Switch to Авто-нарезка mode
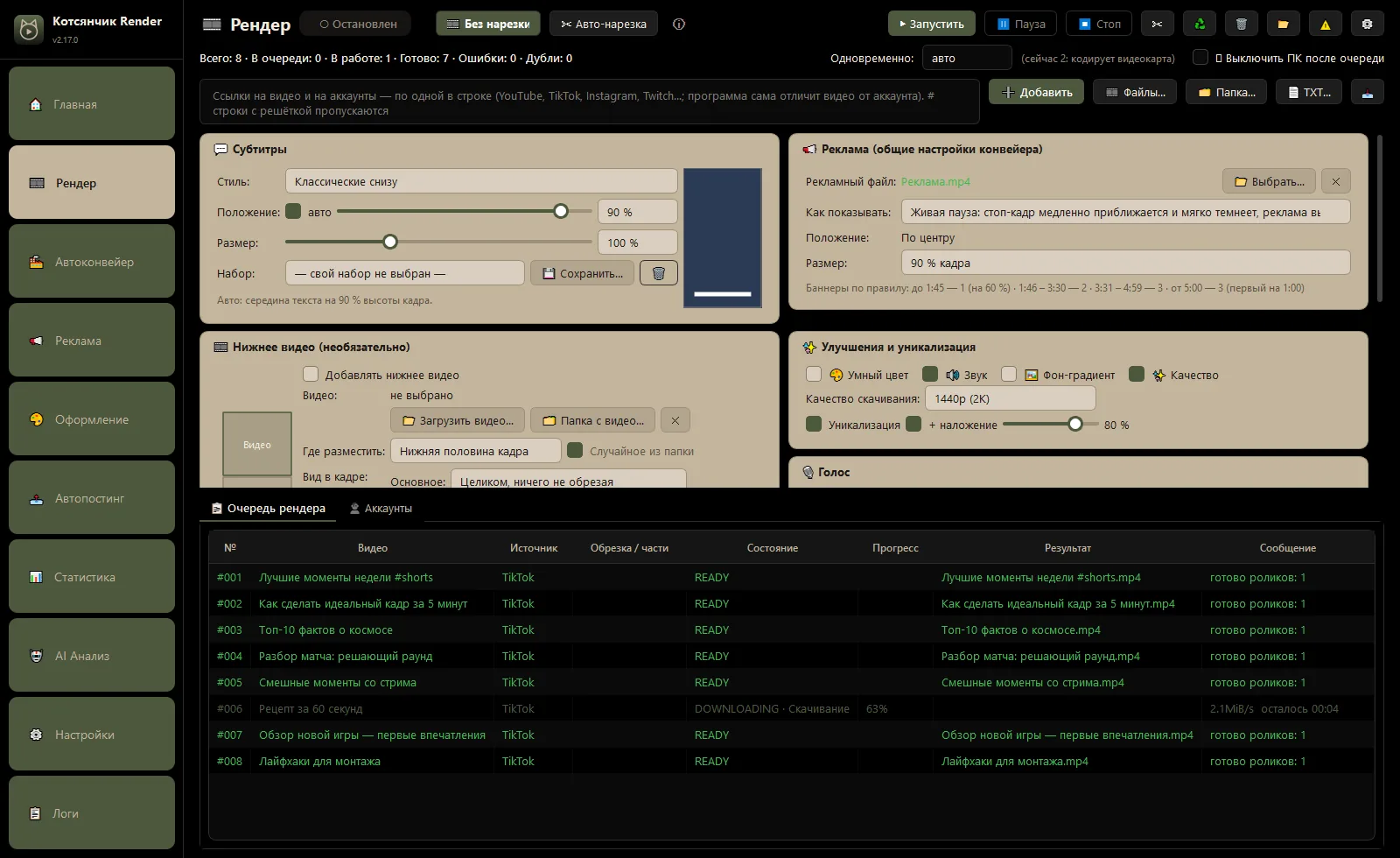Image resolution: width=1400 pixels, height=858 pixels. point(604,24)
